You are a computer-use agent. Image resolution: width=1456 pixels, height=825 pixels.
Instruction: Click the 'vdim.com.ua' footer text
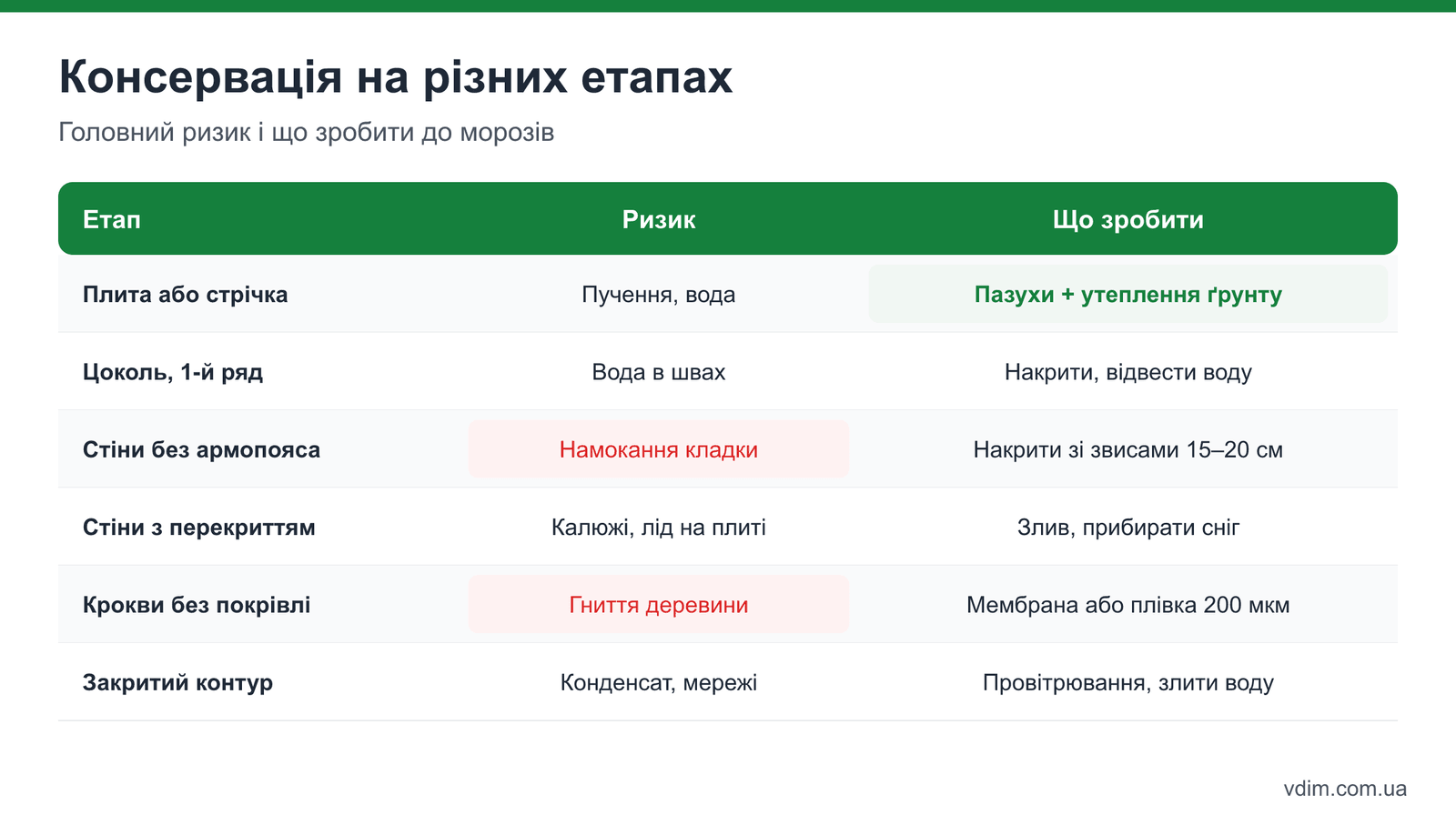coord(1345,789)
